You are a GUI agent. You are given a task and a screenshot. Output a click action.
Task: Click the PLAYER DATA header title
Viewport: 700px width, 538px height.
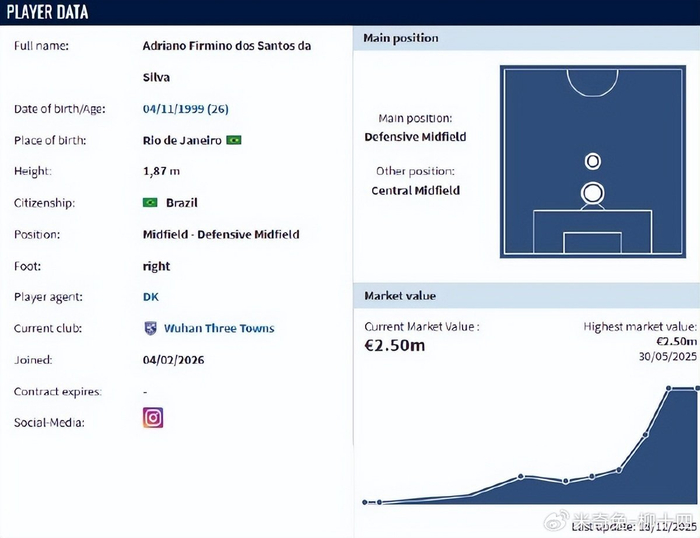coord(47,12)
